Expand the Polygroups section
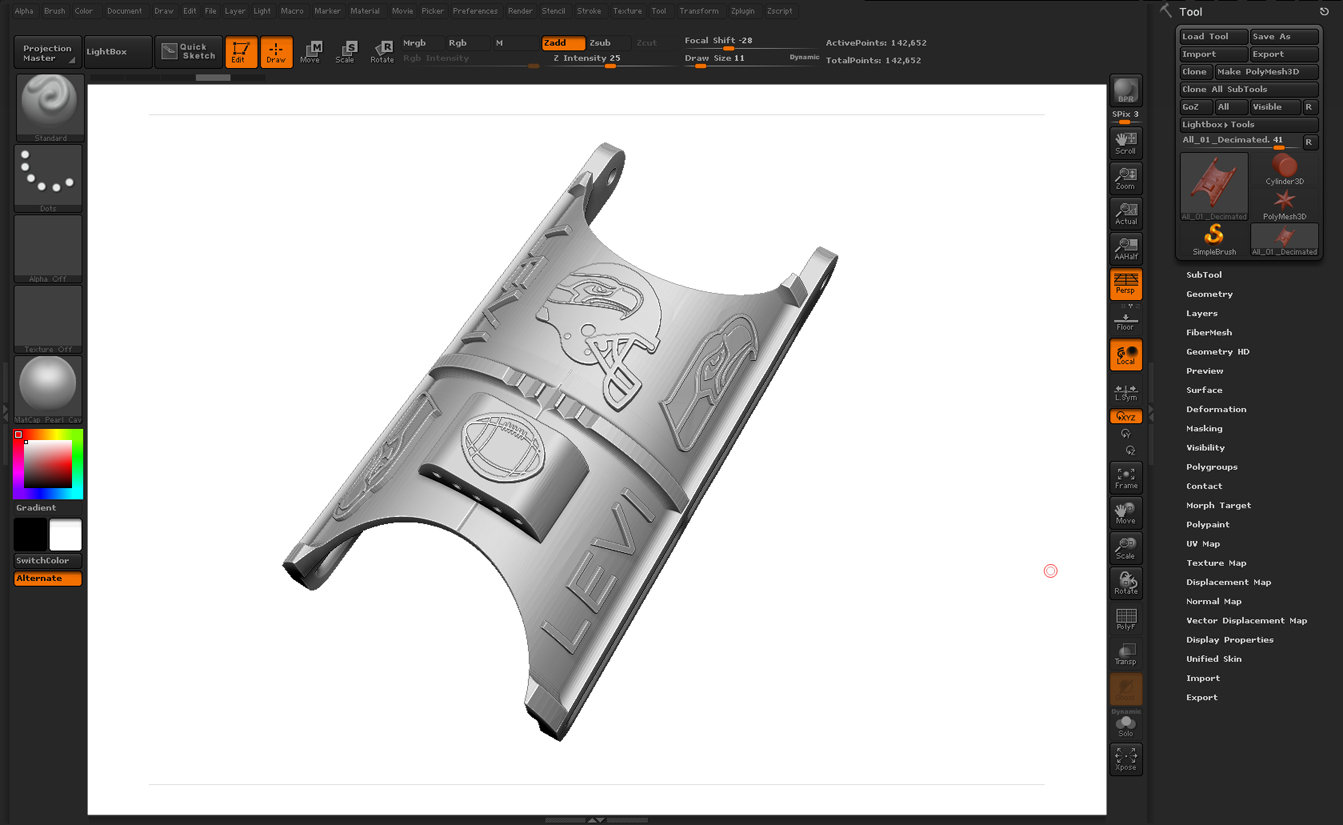 tap(1211, 467)
